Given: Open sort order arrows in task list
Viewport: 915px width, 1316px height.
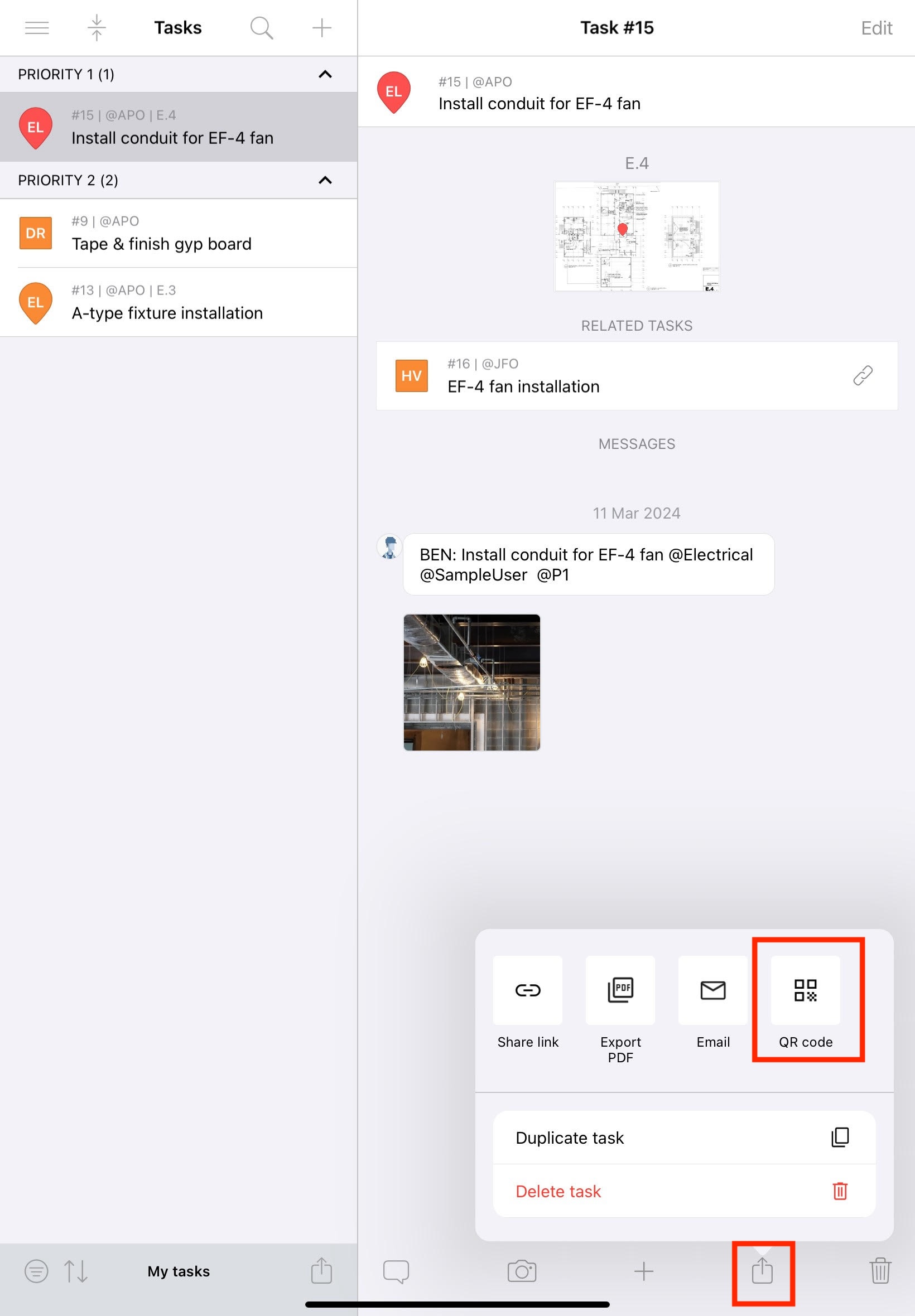Looking at the screenshot, I should (x=76, y=1271).
